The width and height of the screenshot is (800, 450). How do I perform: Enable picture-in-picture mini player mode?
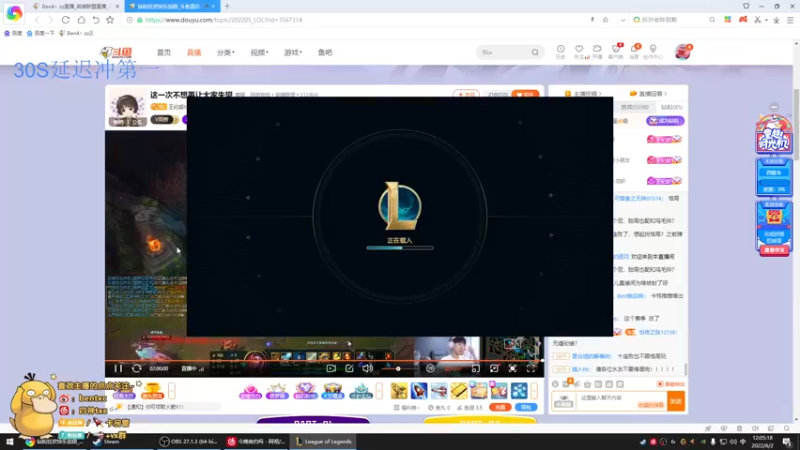pyautogui.click(x=476, y=368)
